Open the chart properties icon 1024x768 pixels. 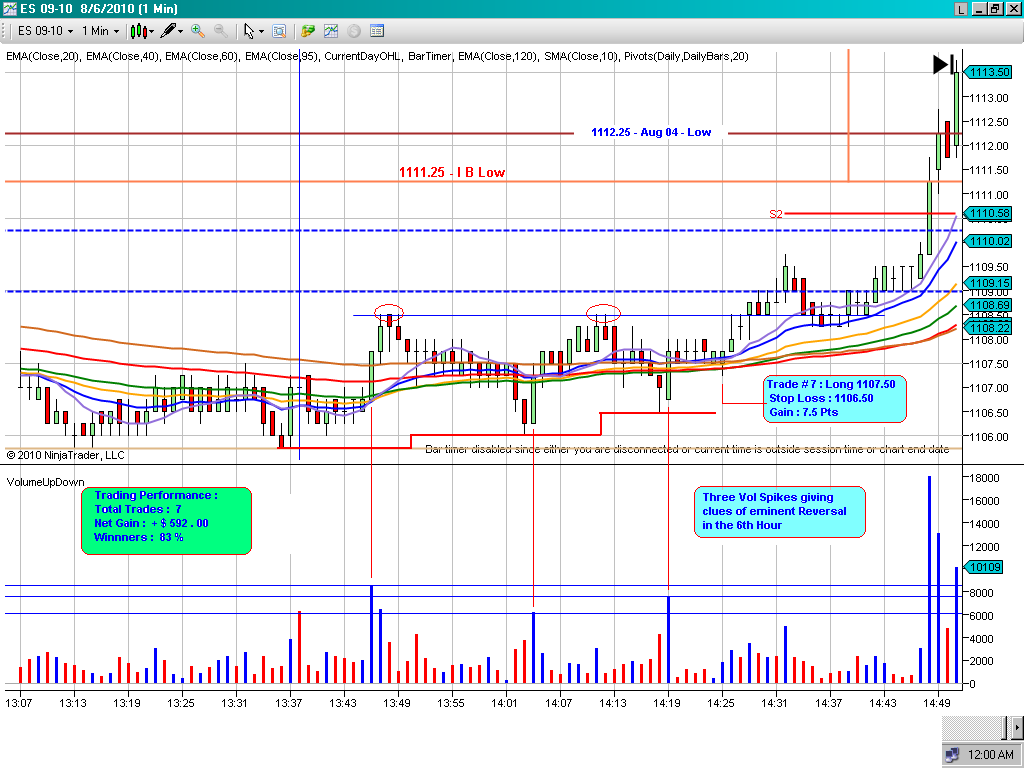click(x=376, y=31)
